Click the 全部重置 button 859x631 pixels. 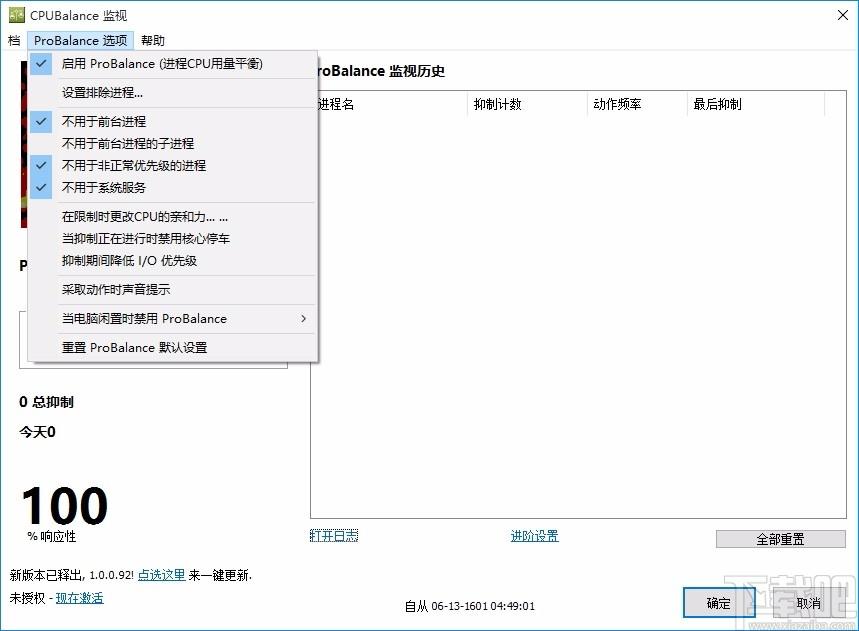click(x=781, y=539)
